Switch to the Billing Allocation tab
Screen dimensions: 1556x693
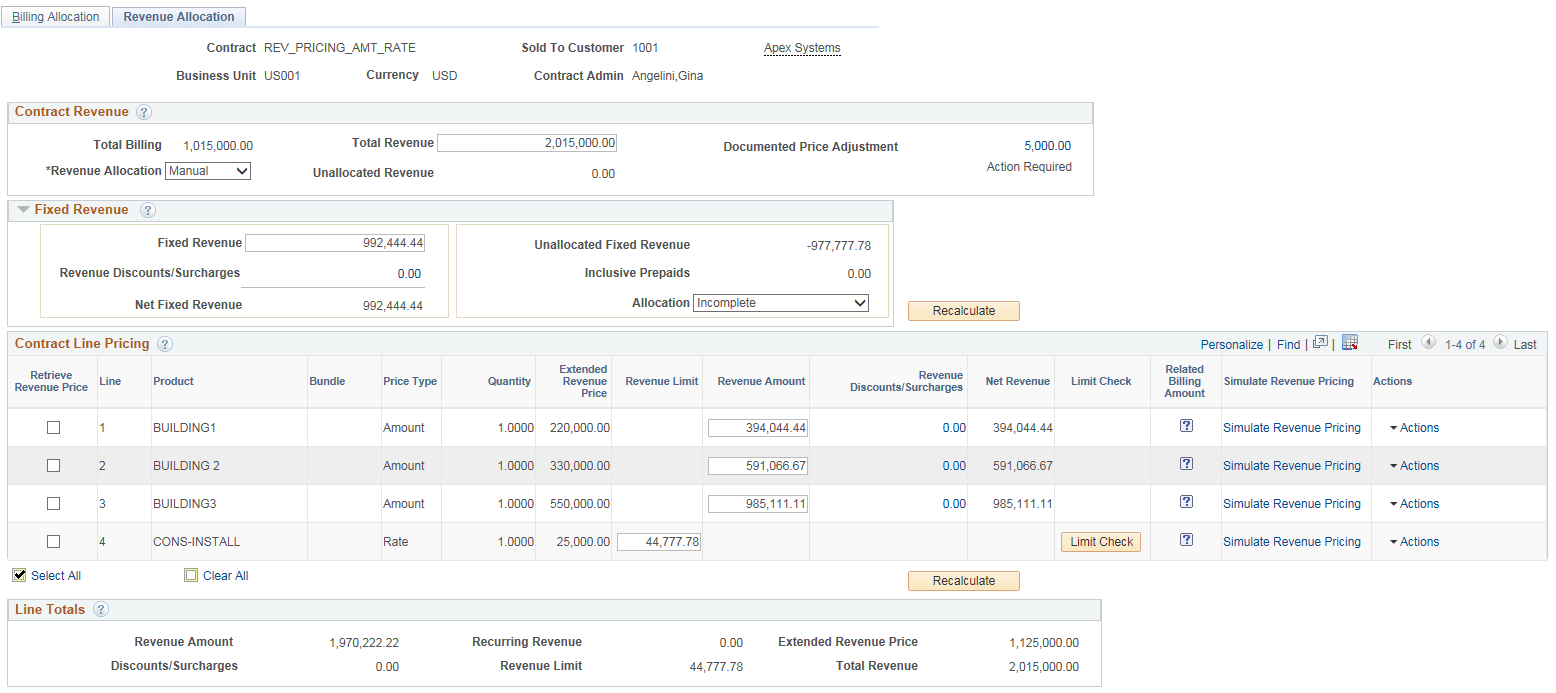[55, 16]
